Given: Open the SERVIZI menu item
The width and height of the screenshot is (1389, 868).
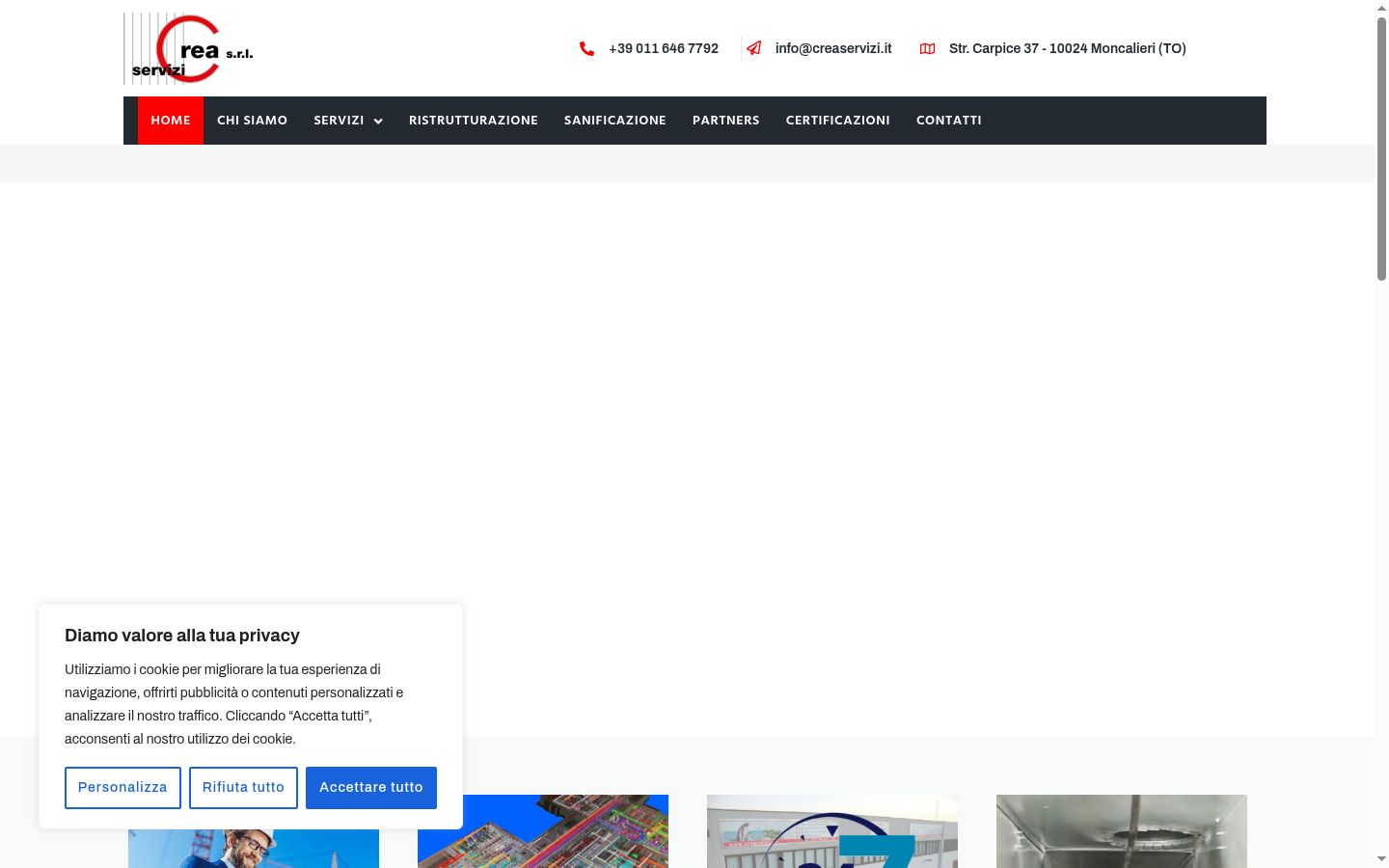Looking at the screenshot, I should coord(339,121).
